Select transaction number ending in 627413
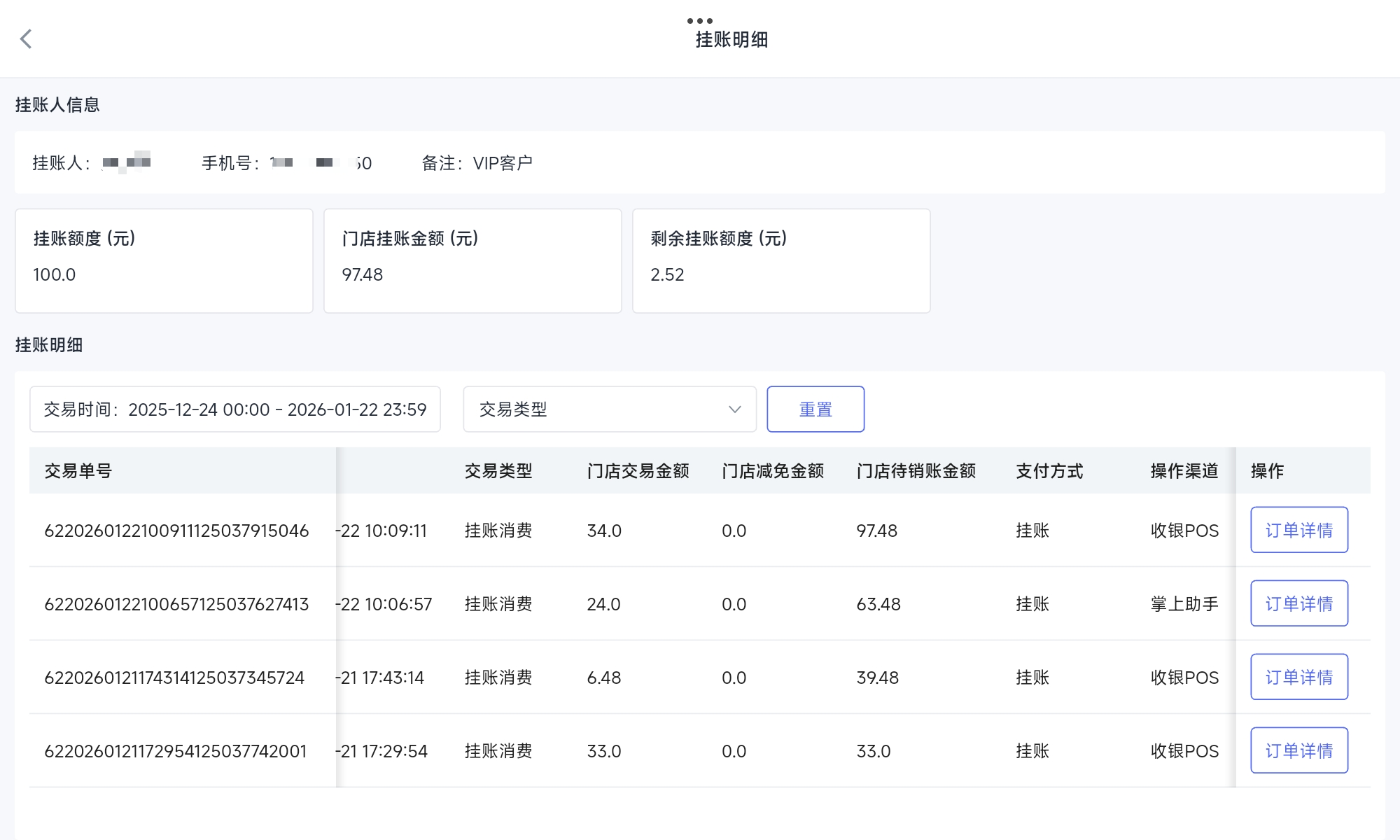The width and height of the screenshot is (1400, 840). (176, 604)
